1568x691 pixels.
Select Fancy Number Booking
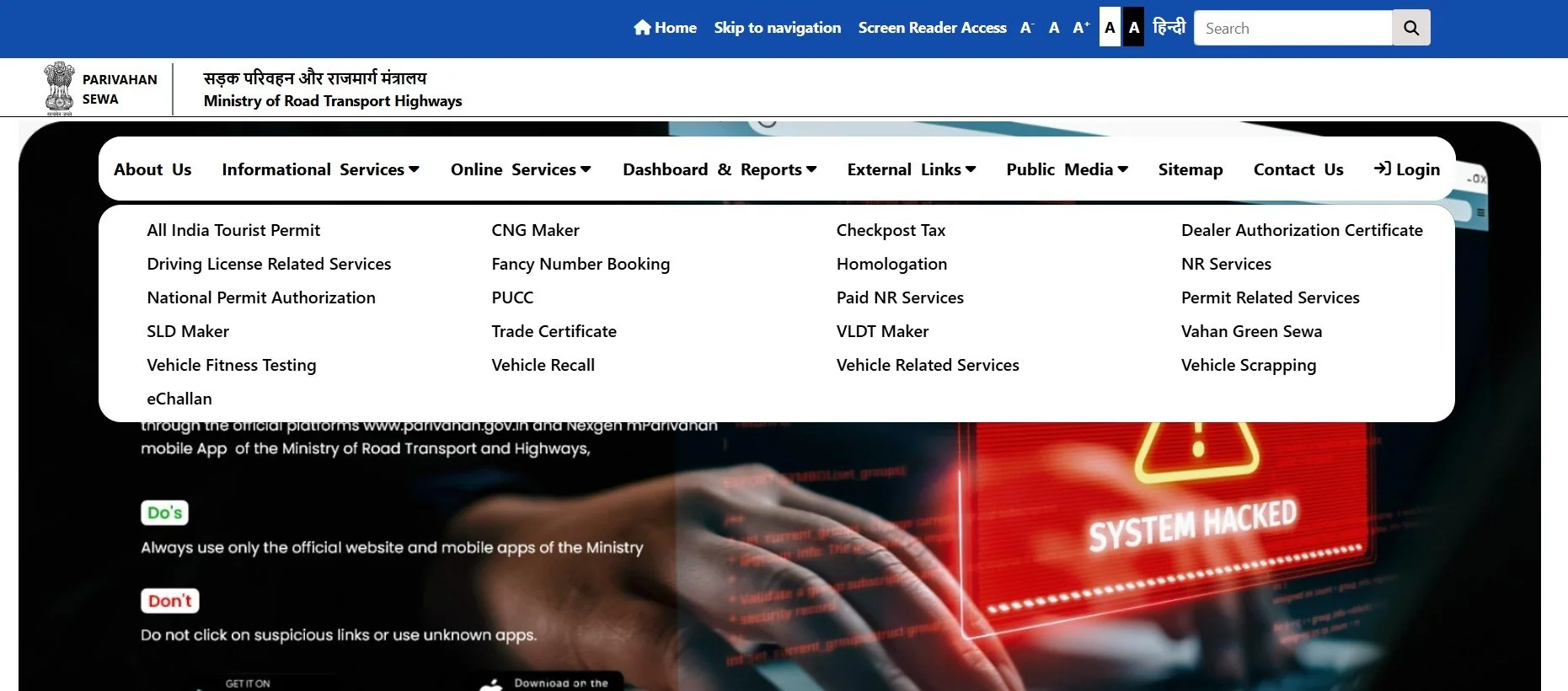[x=581, y=264]
